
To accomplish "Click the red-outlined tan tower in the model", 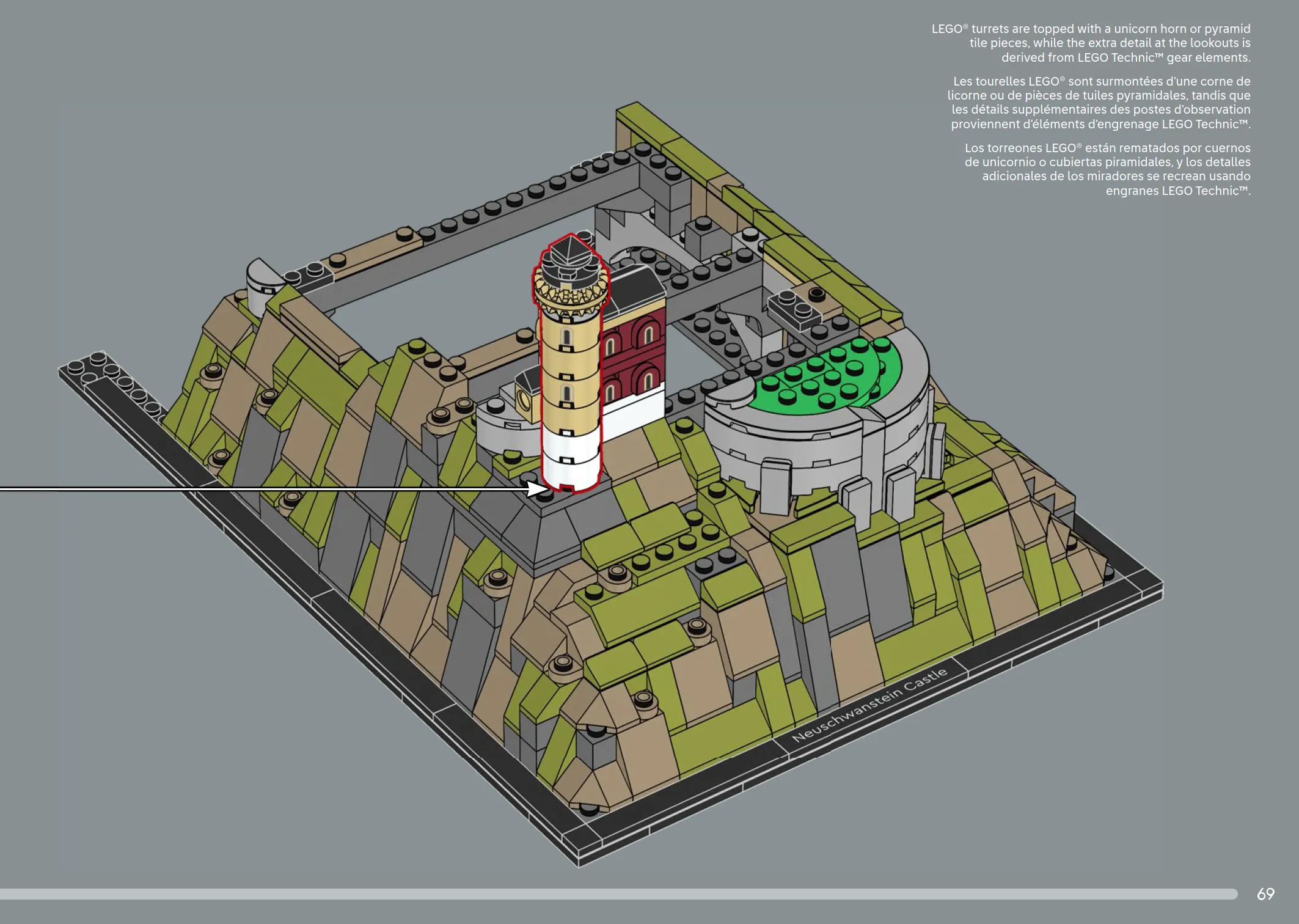I will (570, 365).
